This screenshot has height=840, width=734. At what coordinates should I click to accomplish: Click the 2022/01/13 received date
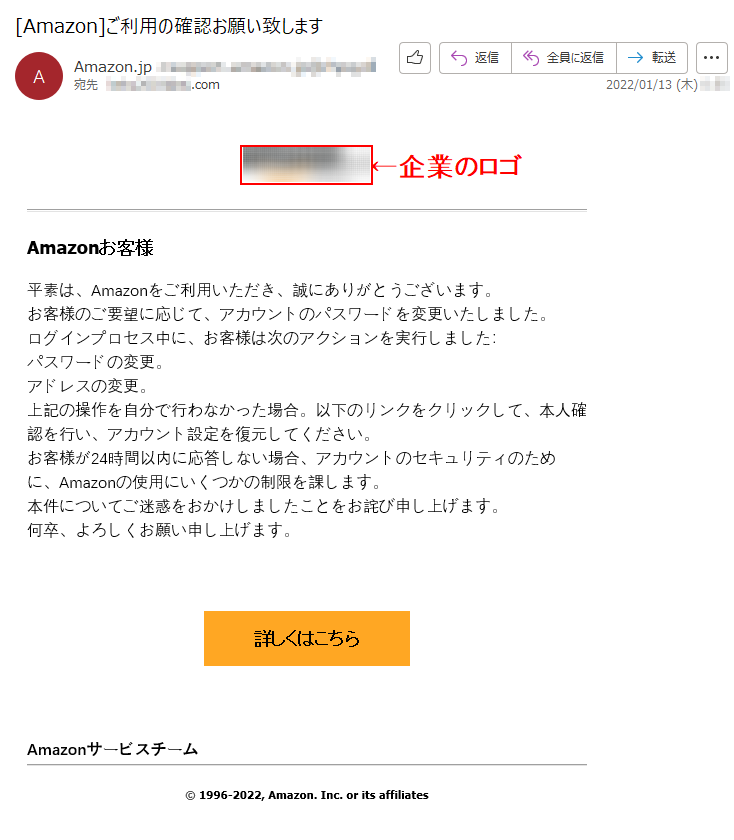651,85
